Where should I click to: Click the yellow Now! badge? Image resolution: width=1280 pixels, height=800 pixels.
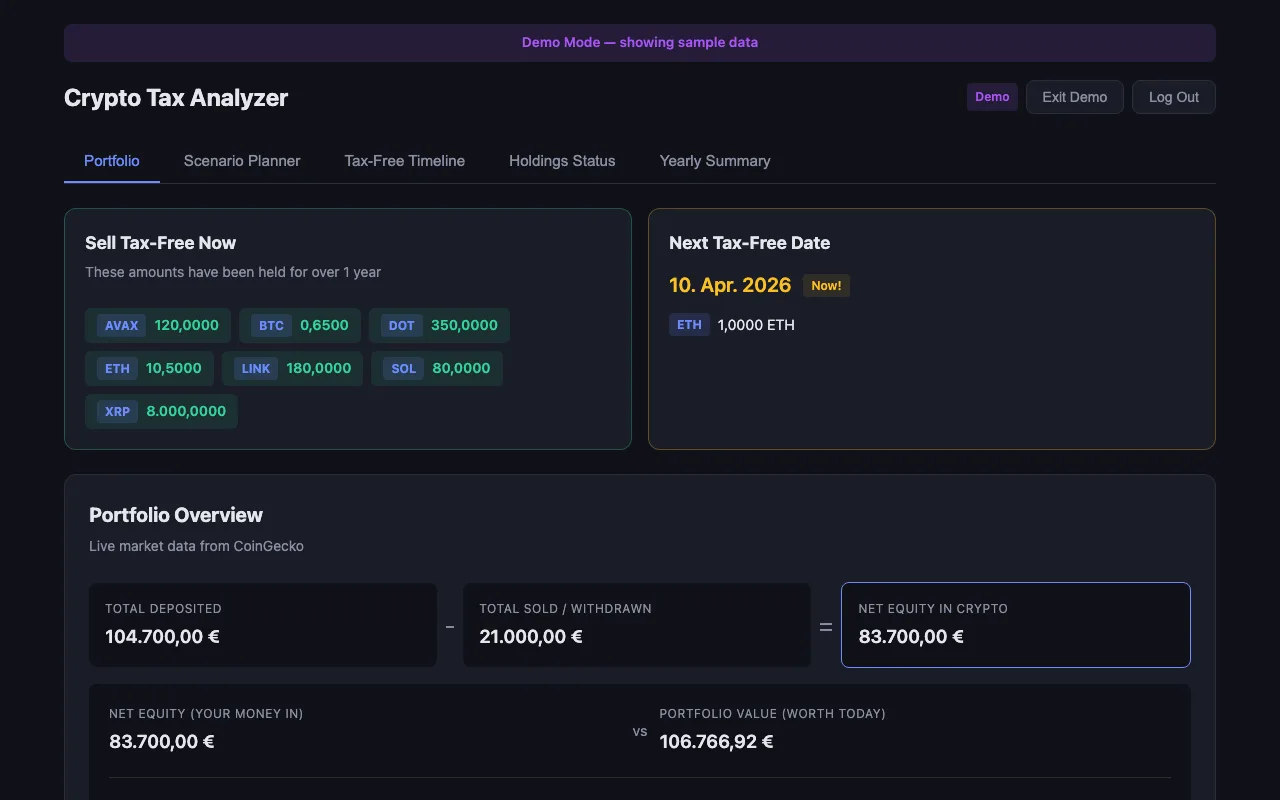click(x=826, y=286)
